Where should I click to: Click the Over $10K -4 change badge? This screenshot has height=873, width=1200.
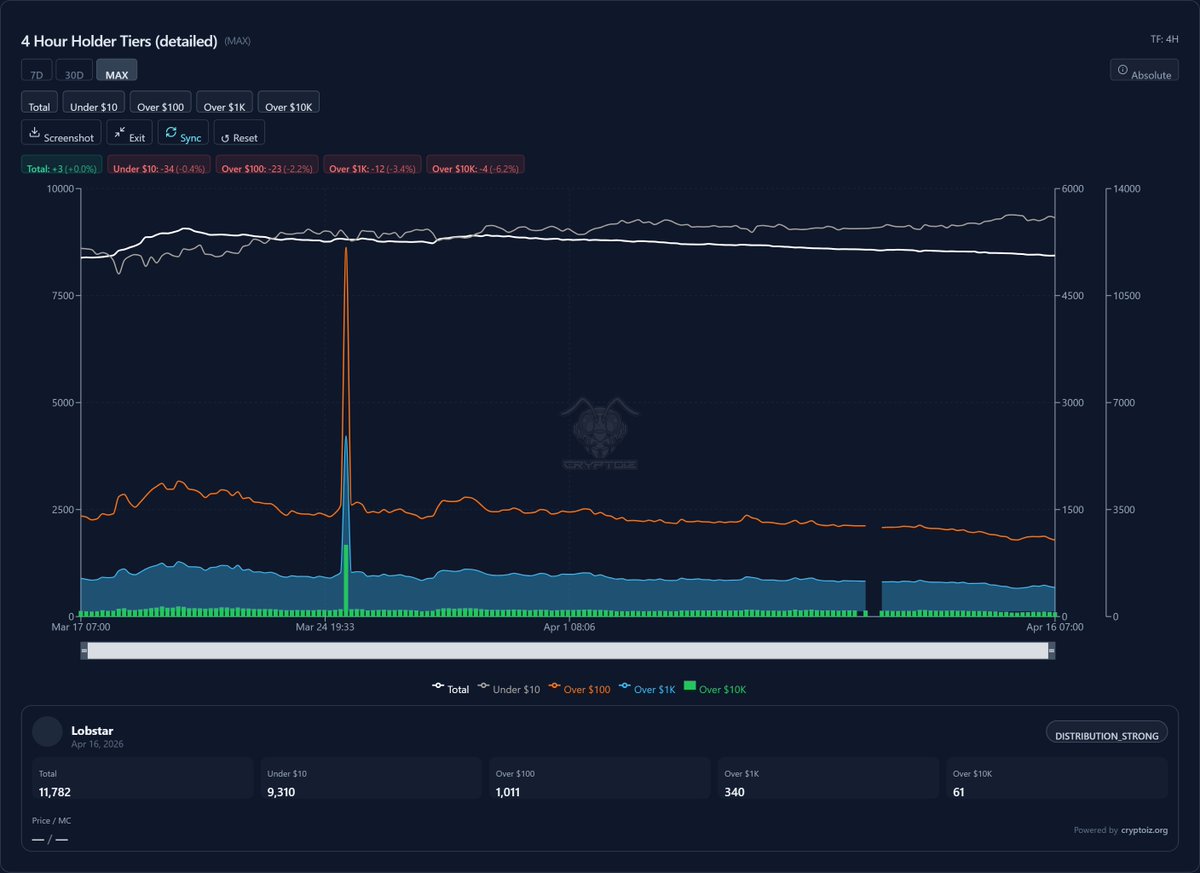(476, 165)
